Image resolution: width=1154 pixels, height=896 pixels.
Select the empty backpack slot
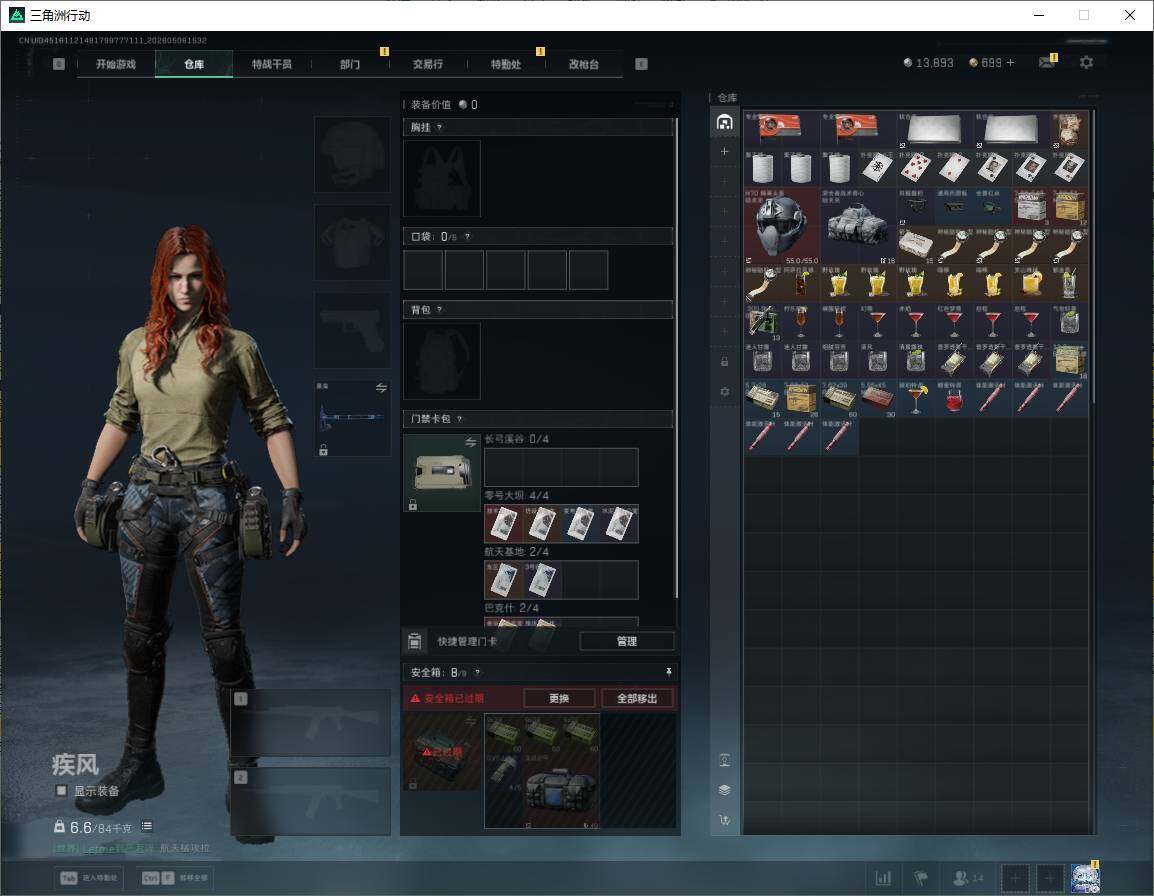(442, 361)
